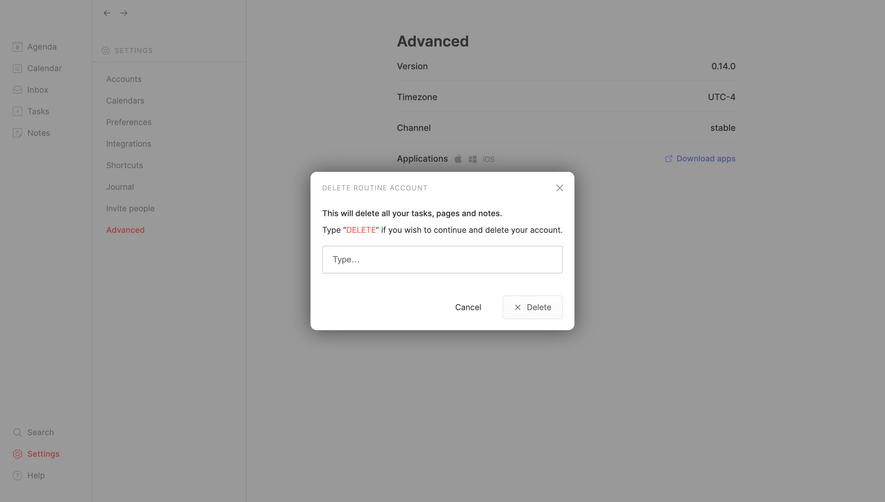
Task: Click the Apple icon beside Applications
Action: (458, 159)
